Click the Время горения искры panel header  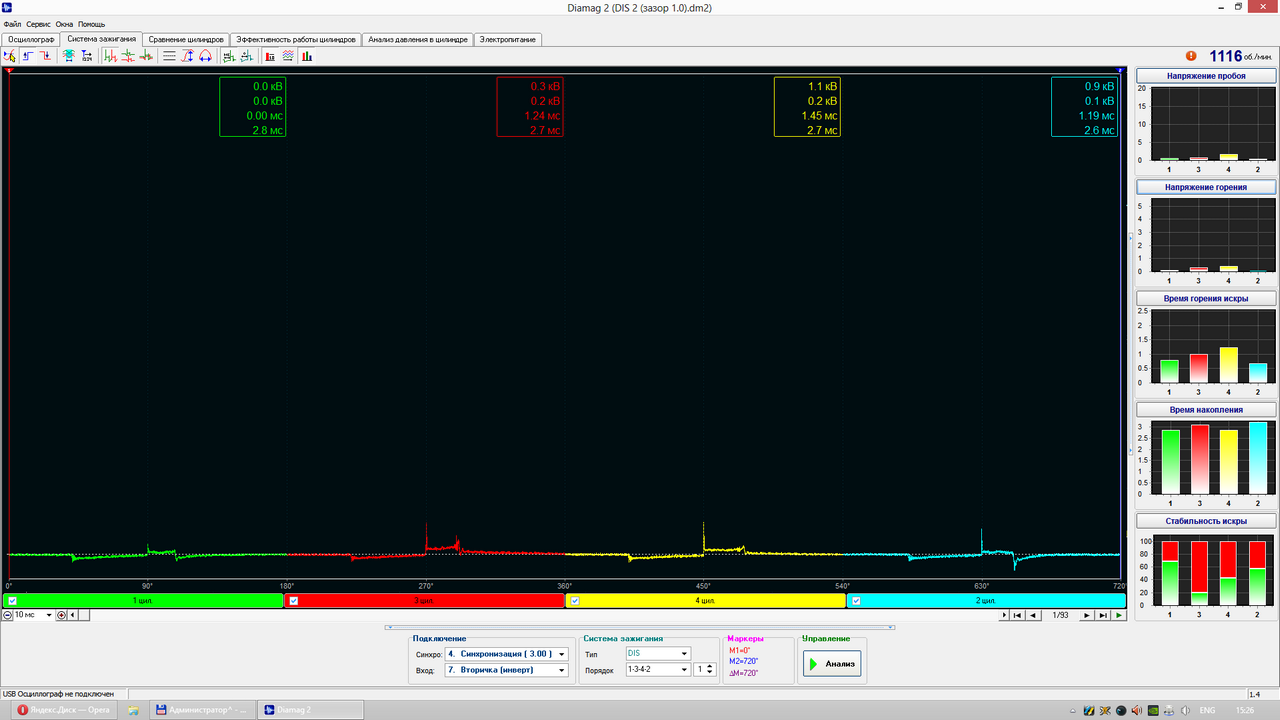click(x=1206, y=298)
